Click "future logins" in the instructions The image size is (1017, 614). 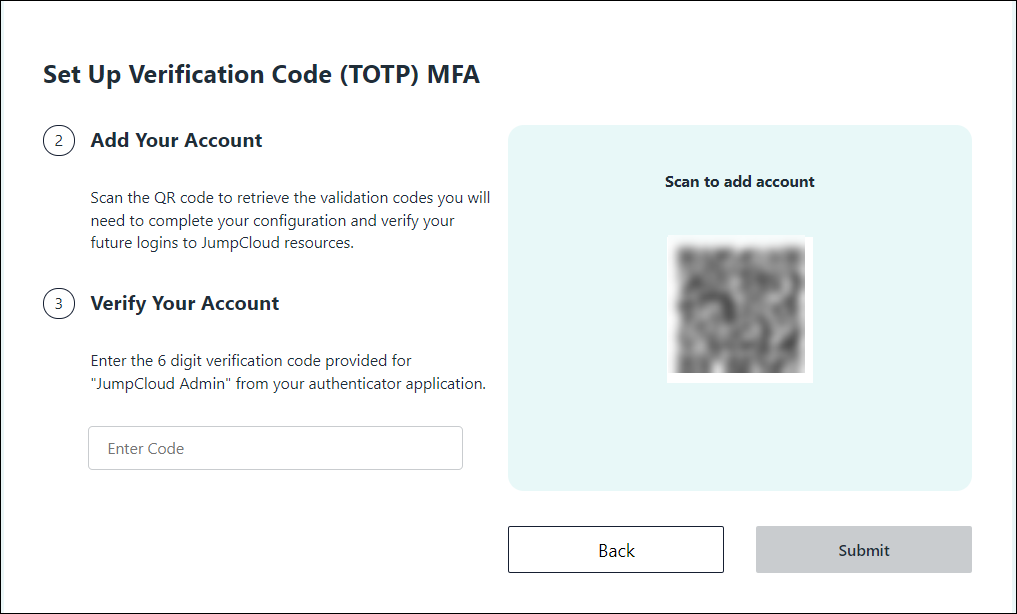(133, 243)
